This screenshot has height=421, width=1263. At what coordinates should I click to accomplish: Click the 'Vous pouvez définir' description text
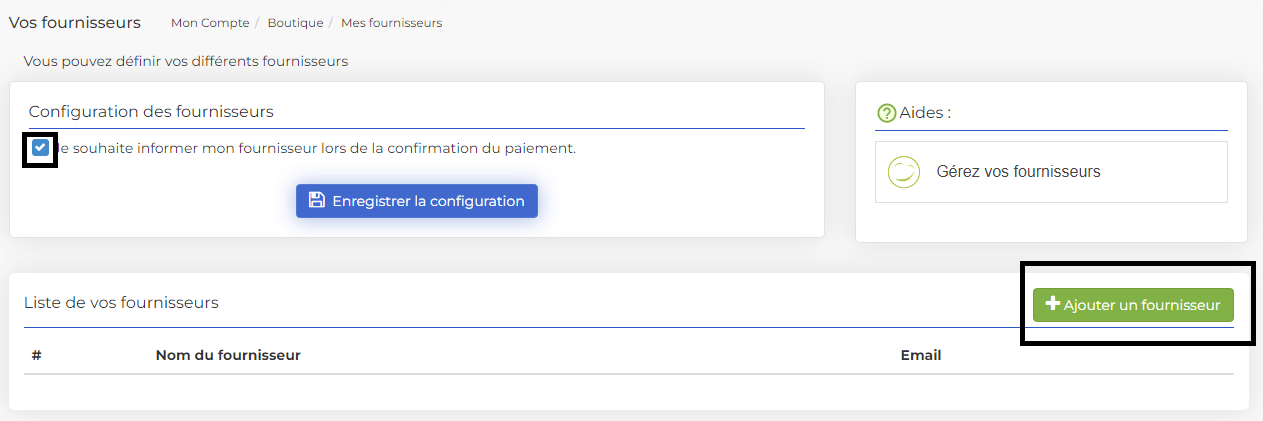[x=186, y=61]
